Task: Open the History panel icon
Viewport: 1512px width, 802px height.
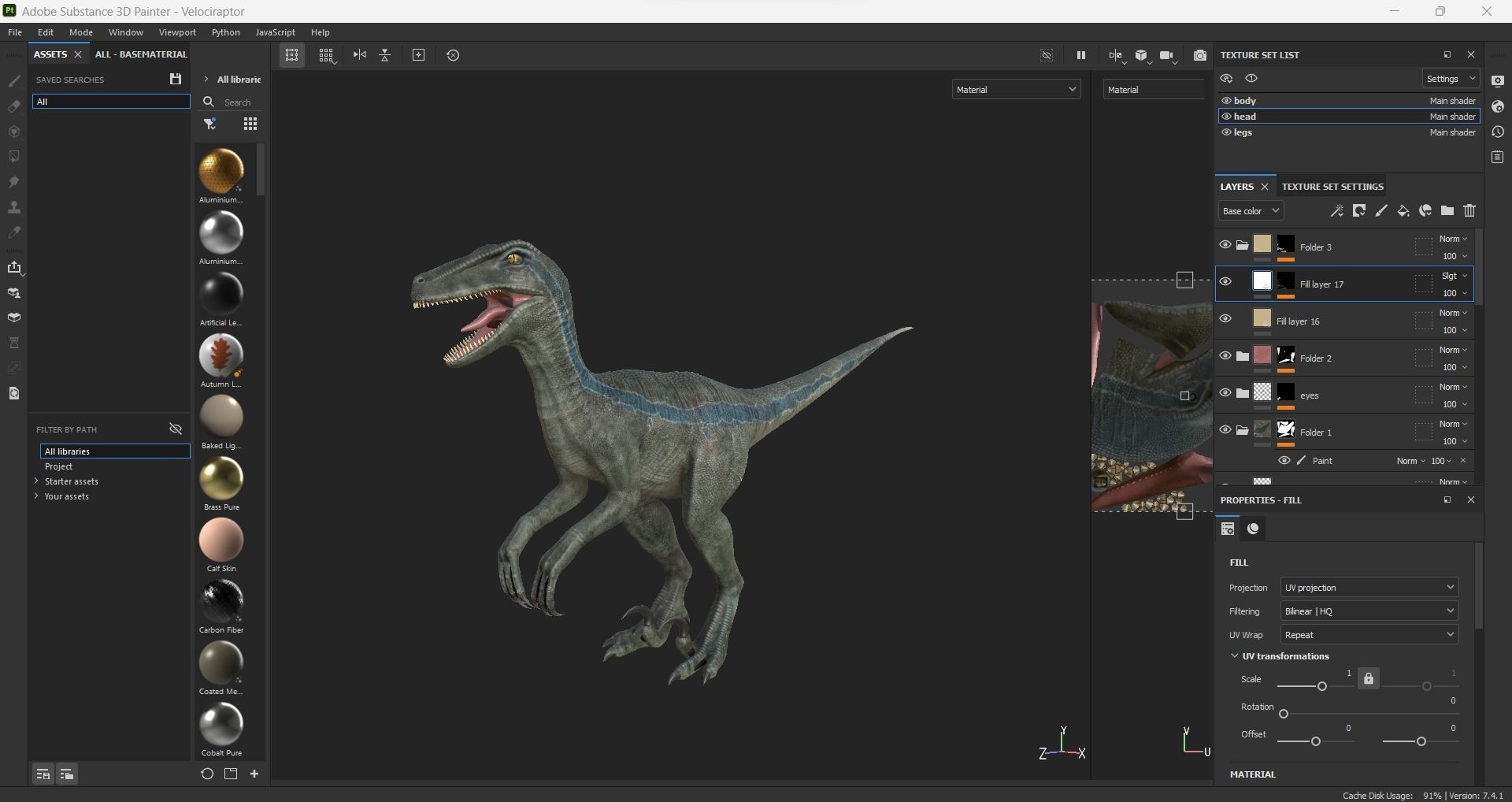Action: coord(1498,132)
